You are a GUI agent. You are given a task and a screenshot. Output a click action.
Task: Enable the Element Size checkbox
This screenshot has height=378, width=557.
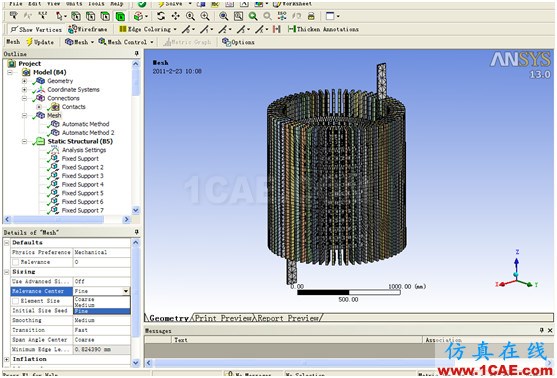coord(15,301)
